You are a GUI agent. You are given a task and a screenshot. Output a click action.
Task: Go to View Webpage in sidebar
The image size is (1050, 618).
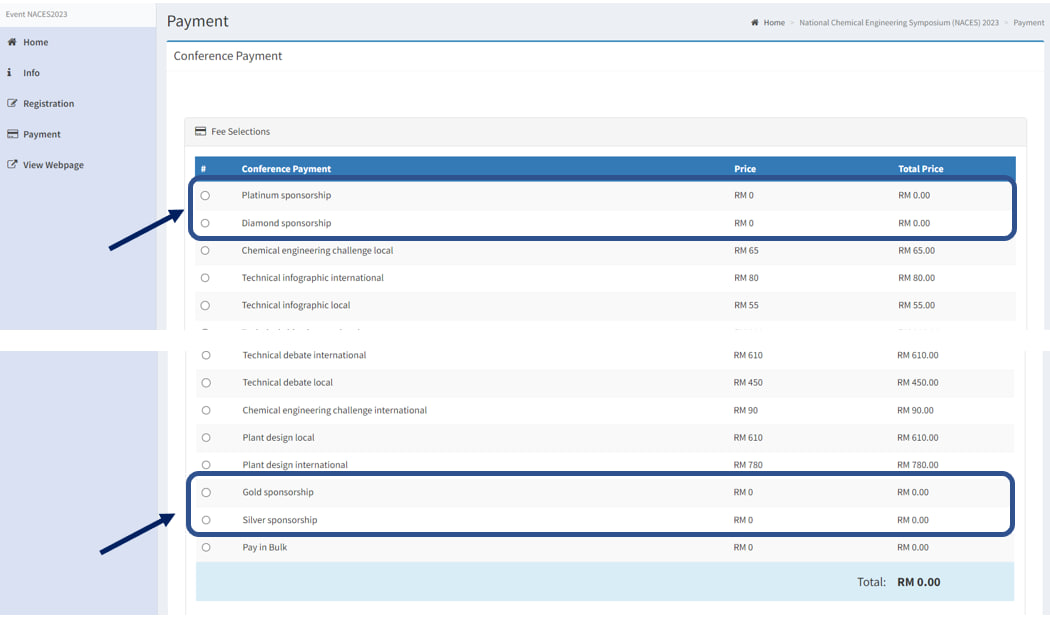pyautogui.click(x=53, y=165)
